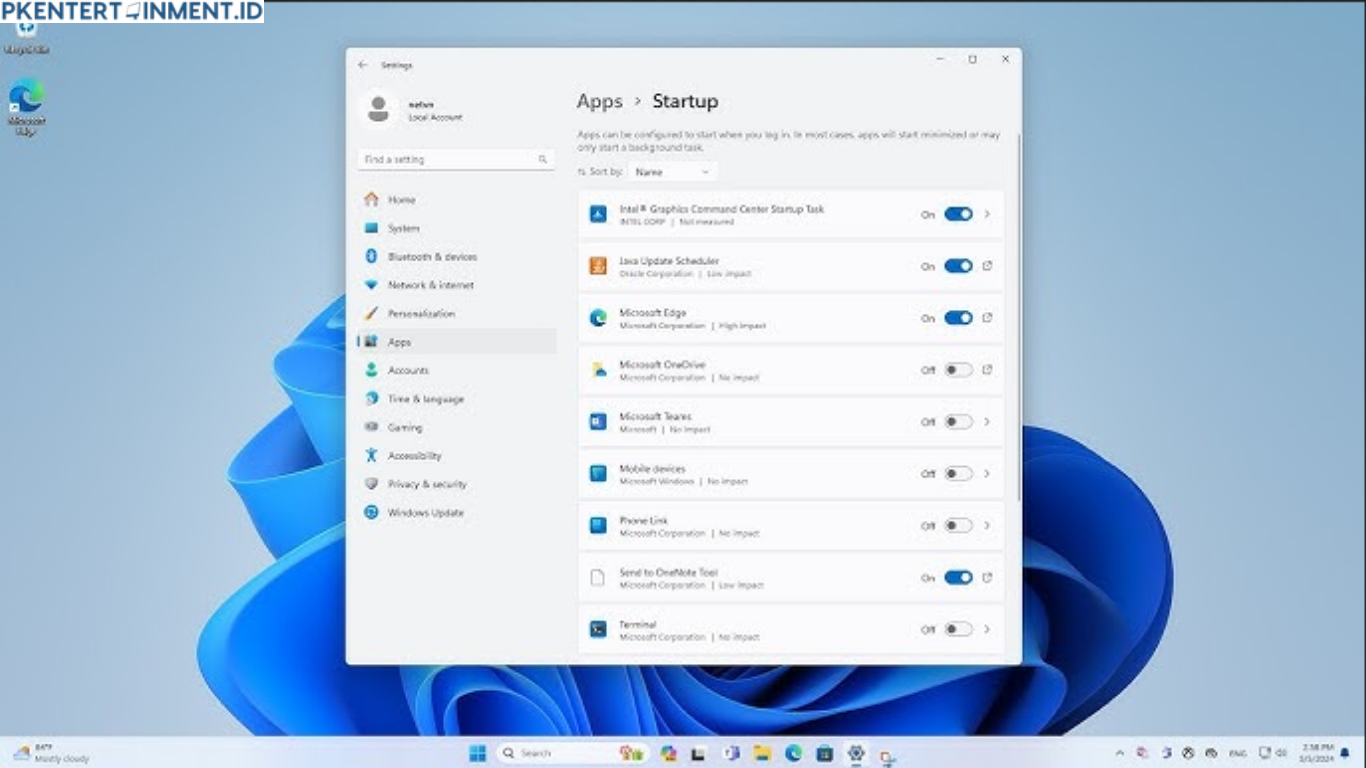
Task: Select System in Settings navigation
Action: click(457, 228)
